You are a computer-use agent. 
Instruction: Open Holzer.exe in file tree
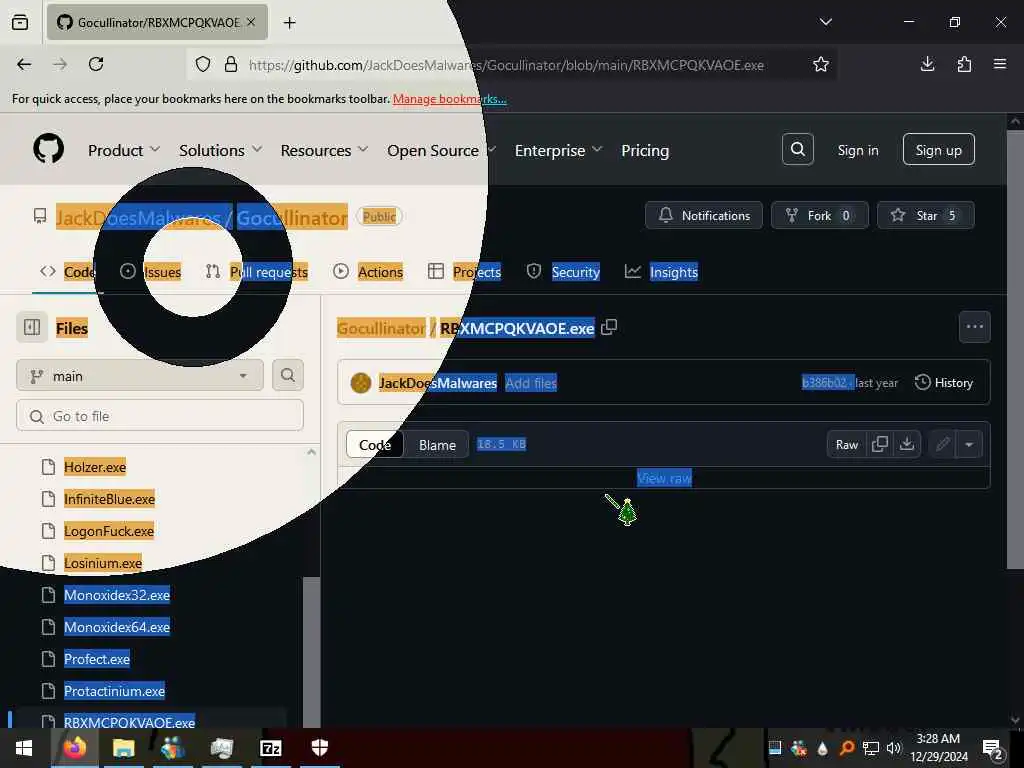coord(95,467)
